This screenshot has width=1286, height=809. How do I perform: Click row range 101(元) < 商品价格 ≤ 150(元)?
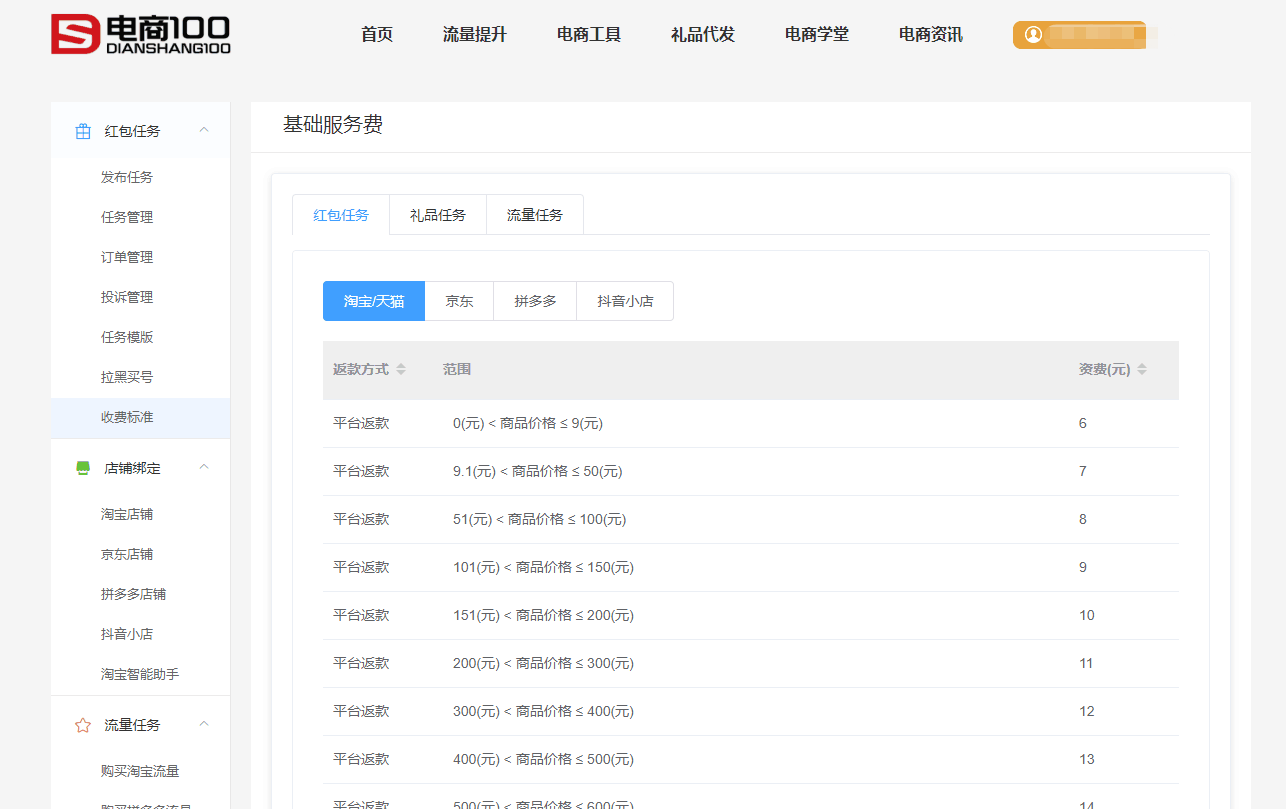point(544,567)
